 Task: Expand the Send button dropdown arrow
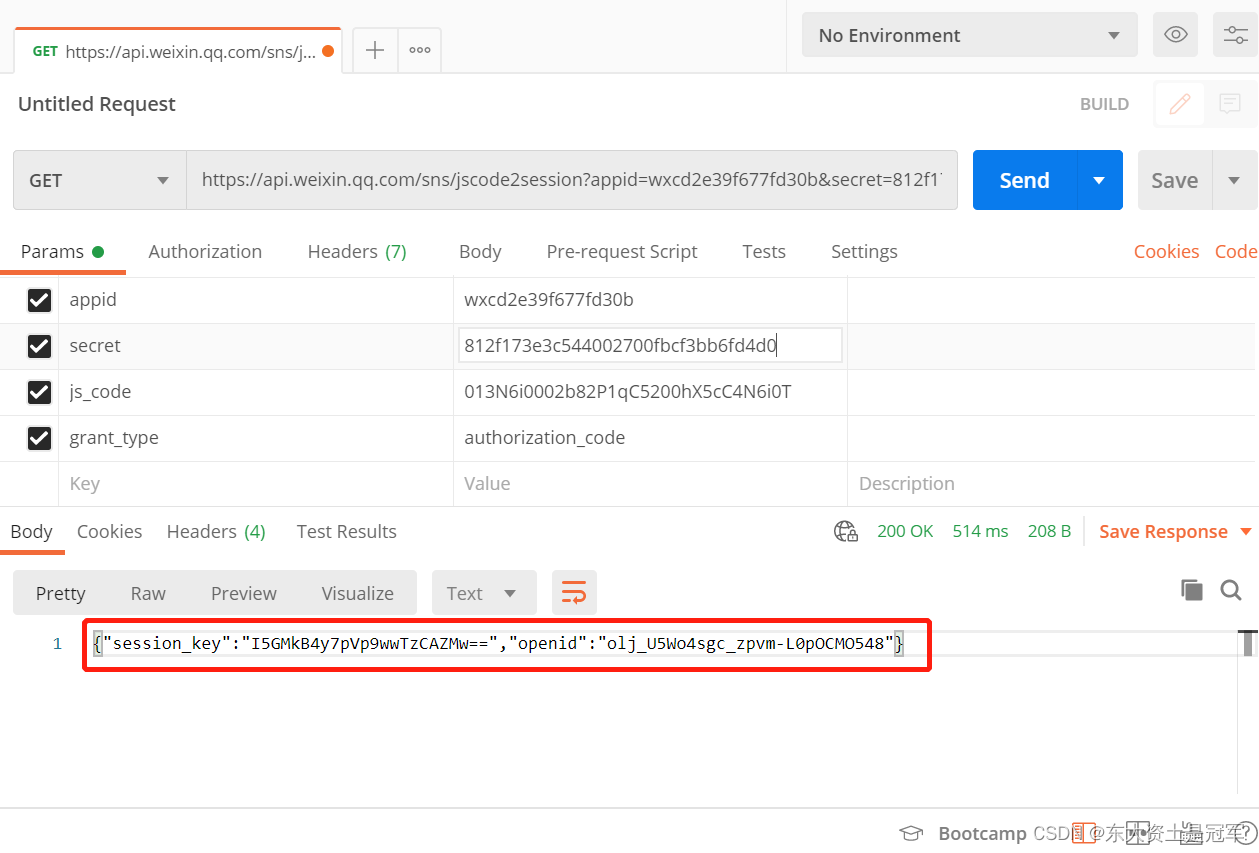1099,180
